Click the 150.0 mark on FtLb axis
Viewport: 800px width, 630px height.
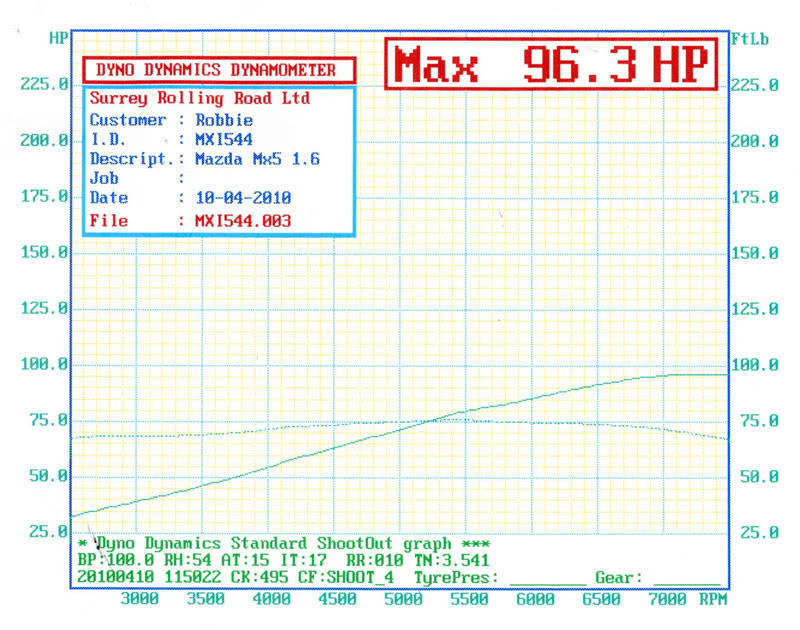[x=755, y=253]
